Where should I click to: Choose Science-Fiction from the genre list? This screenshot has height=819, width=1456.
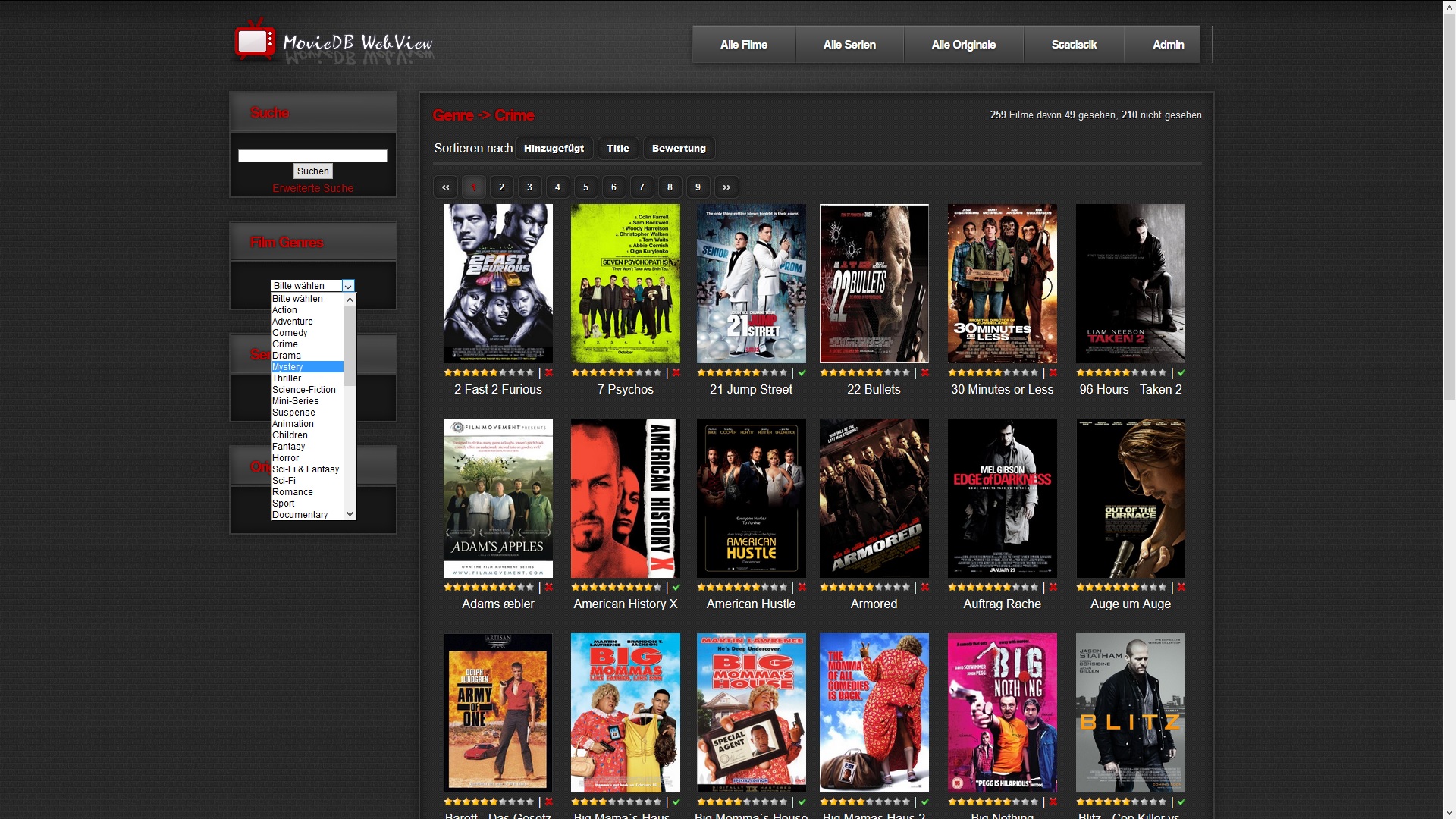pos(304,390)
